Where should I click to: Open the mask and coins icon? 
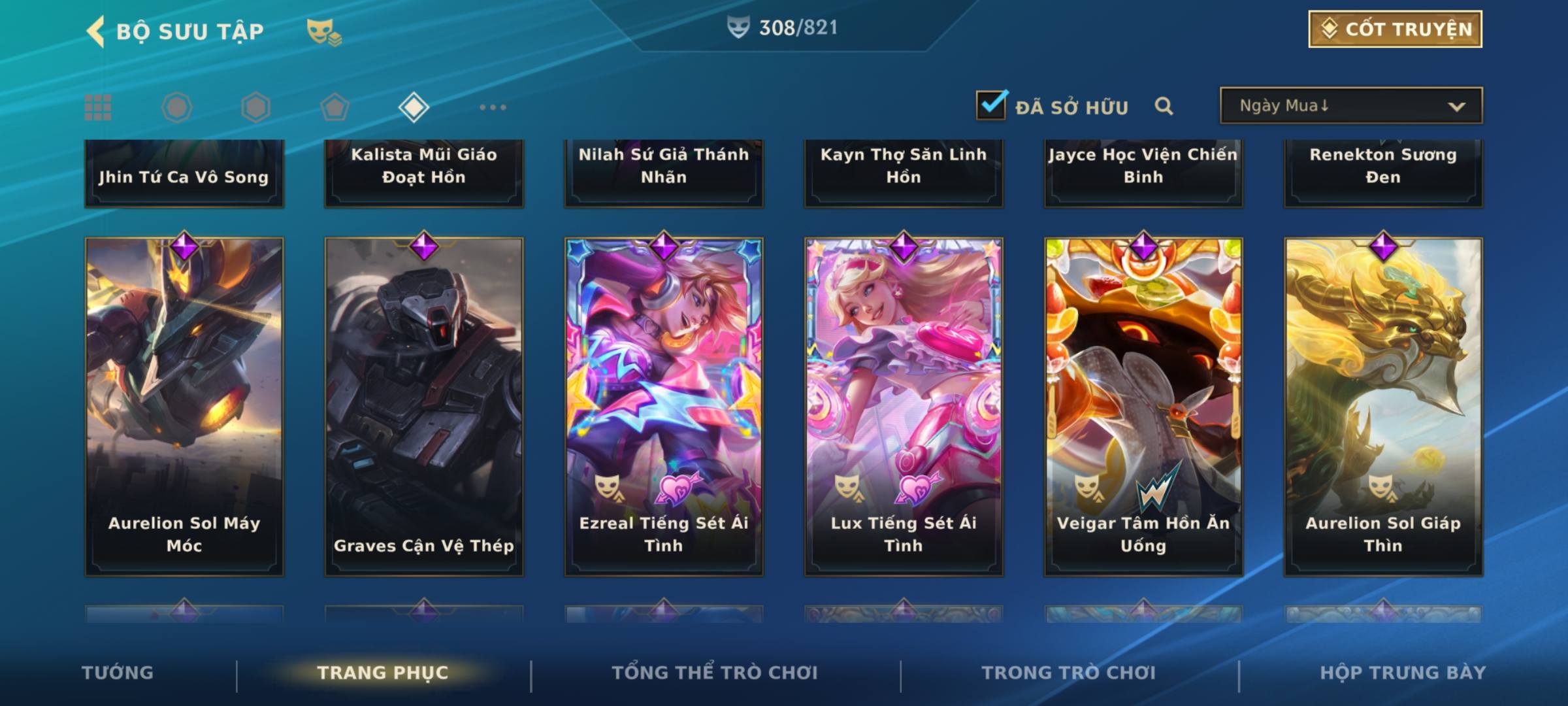(324, 31)
